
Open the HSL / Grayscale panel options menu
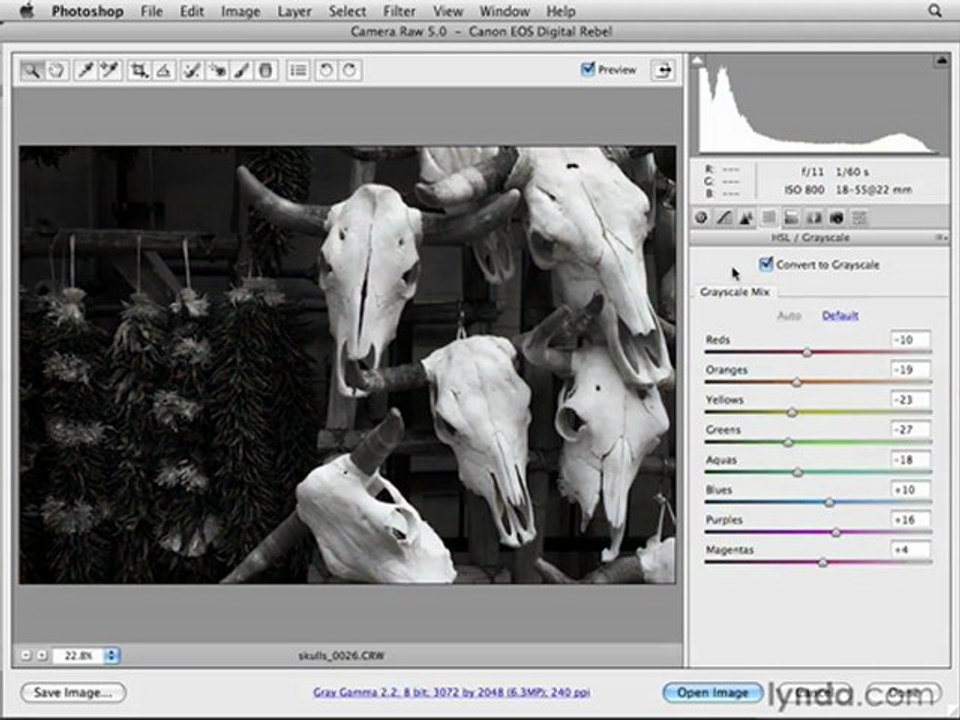pyautogui.click(x=942, y=238)
